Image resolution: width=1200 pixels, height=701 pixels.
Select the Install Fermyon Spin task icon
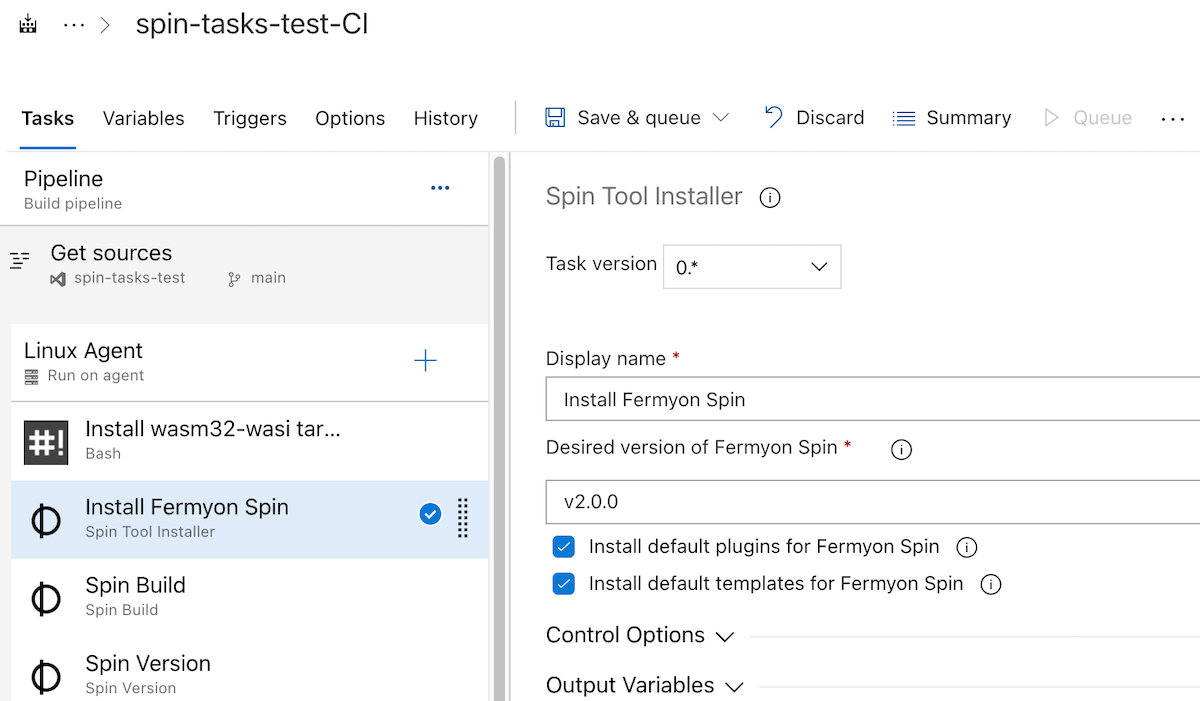pos(46,518)
